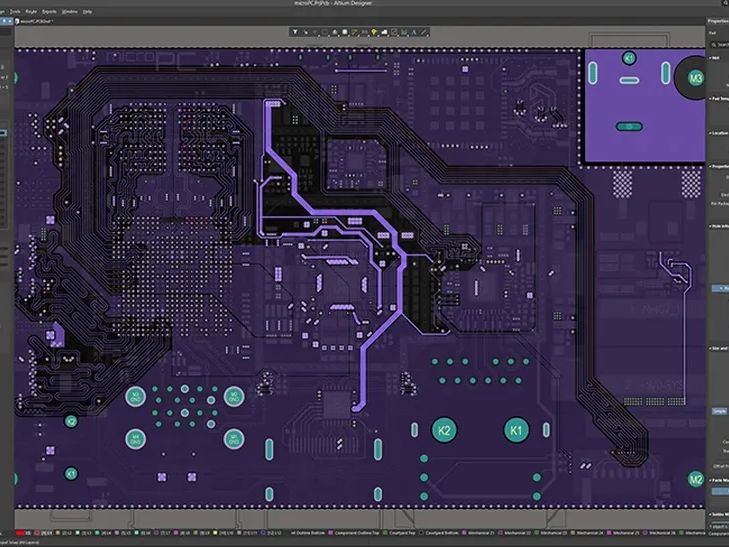This screenshot has height=547, width=729.
Task: Click the red LS layer color swatch
Action: [x=19, y=533]
